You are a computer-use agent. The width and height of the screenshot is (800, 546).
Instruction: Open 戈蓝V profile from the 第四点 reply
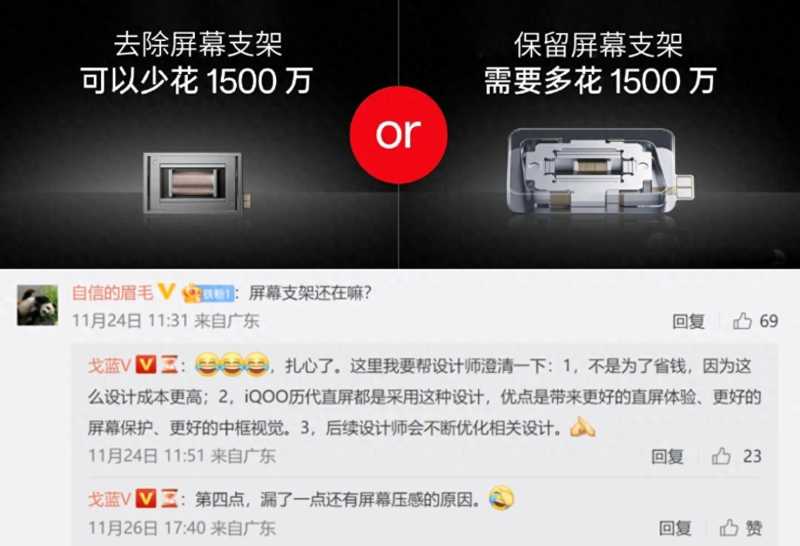click(110, 499)
